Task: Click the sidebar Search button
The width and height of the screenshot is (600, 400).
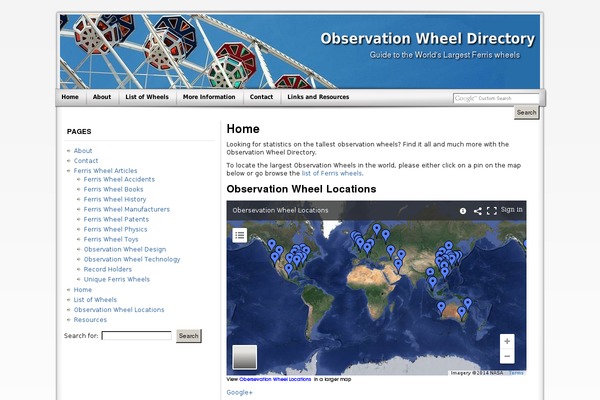Action: tap(189, 336)
